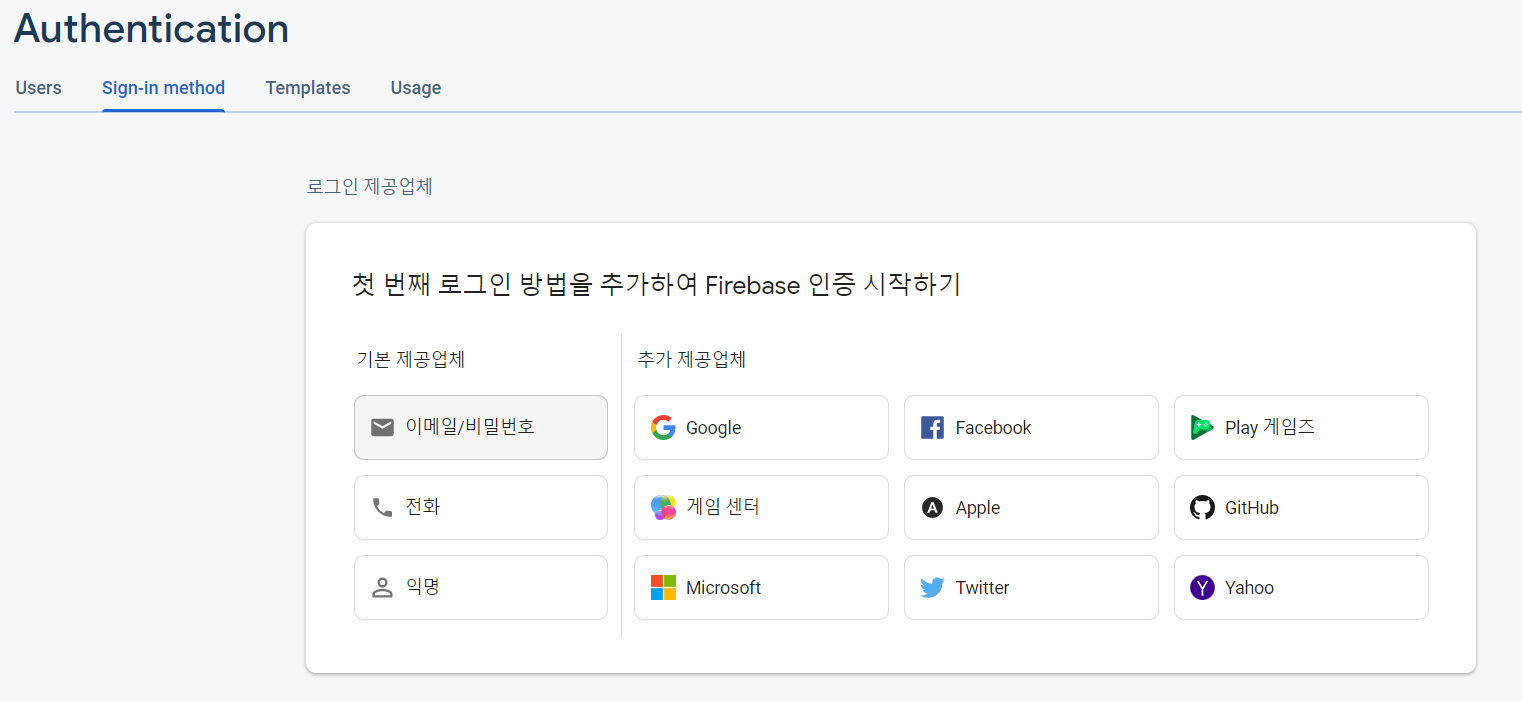
Task: Click the Game Center bubbles icon
Action: coord(663,507)
